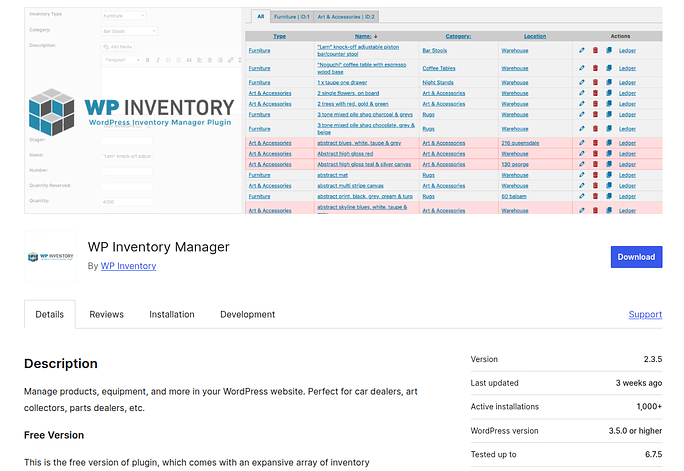Open the "Night Stands" category link
Screen dimensions: 684x471
click(x=438, y=82)
